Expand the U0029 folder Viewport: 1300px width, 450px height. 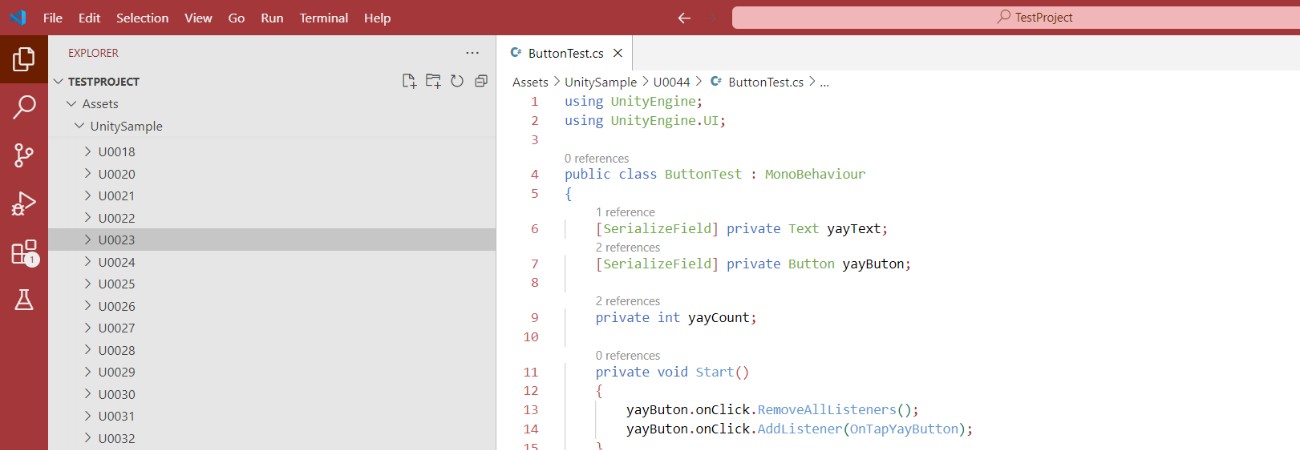point(271,372)
